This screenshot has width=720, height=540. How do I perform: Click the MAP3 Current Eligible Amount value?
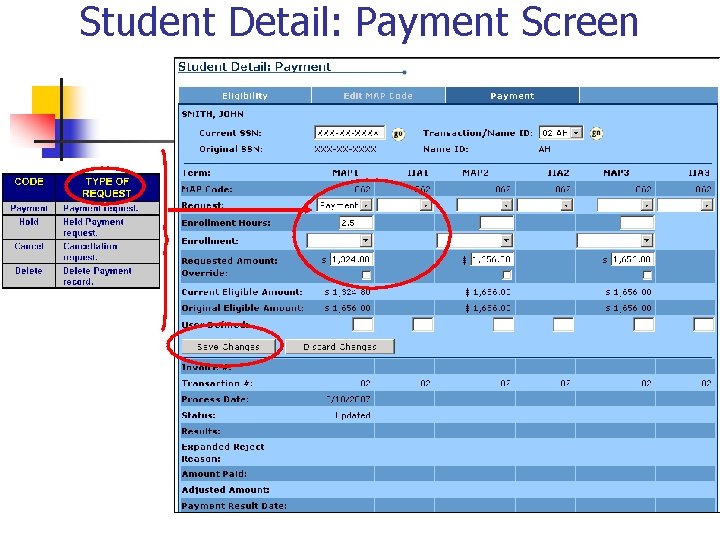click(x=629, y=292)
